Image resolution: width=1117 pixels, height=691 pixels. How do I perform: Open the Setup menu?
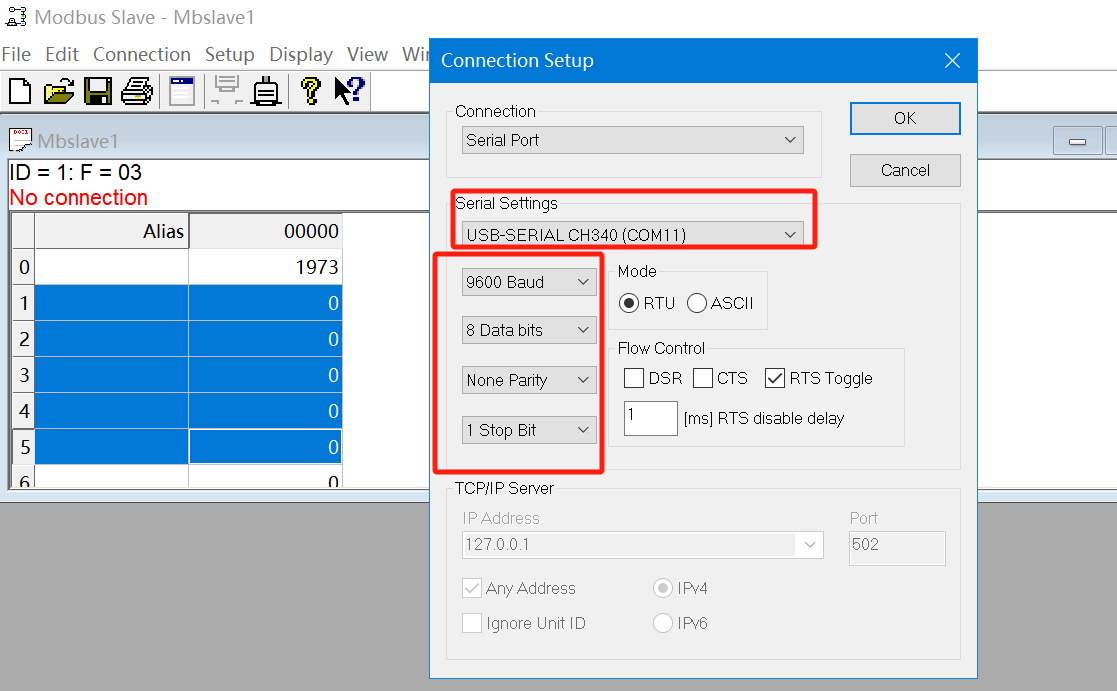(x=229, y=55)
